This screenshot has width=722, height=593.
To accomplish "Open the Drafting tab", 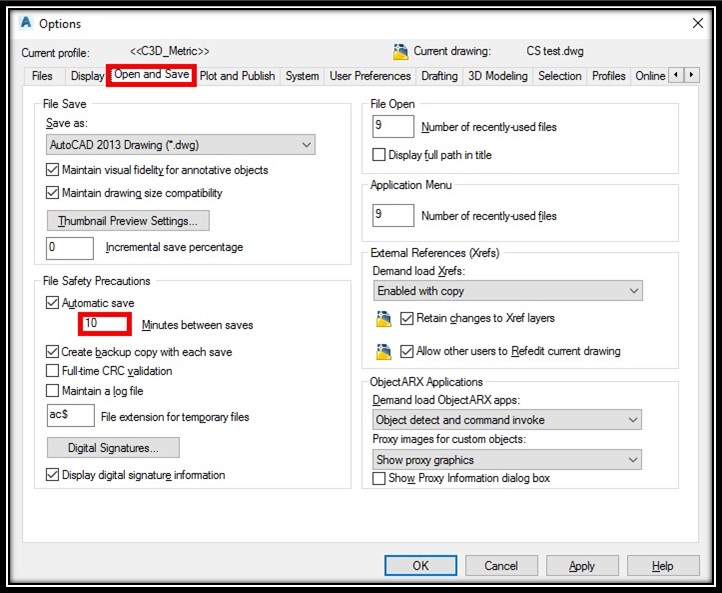I will click(440, 76).
